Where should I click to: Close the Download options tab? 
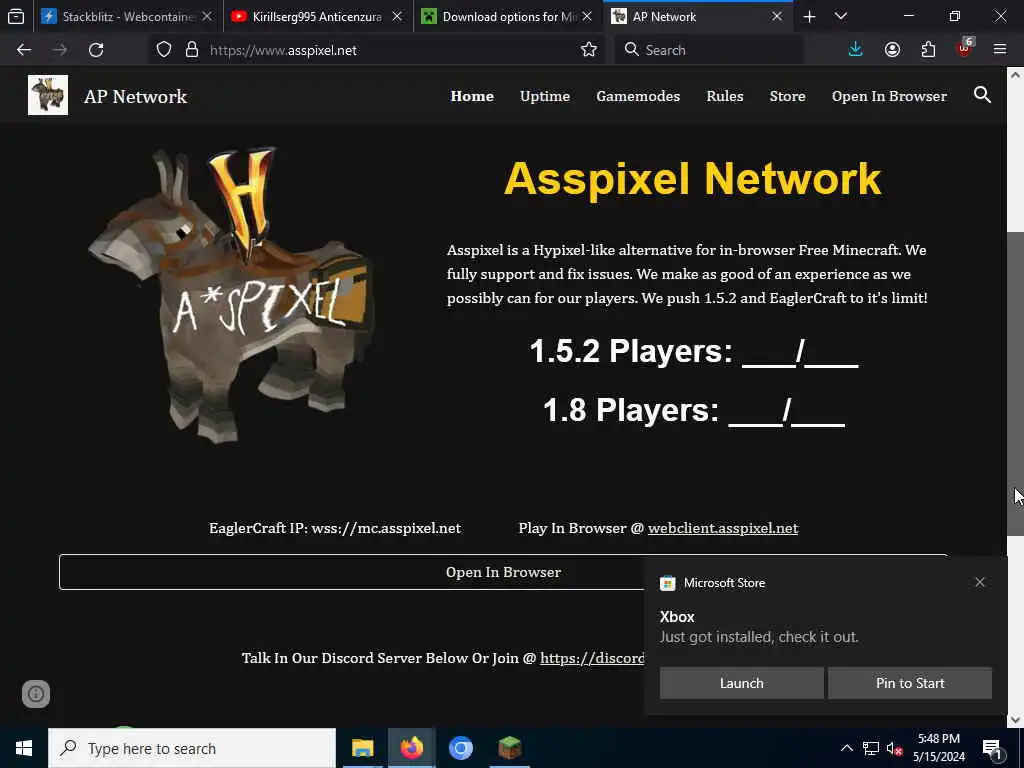(x=587, y=16)
